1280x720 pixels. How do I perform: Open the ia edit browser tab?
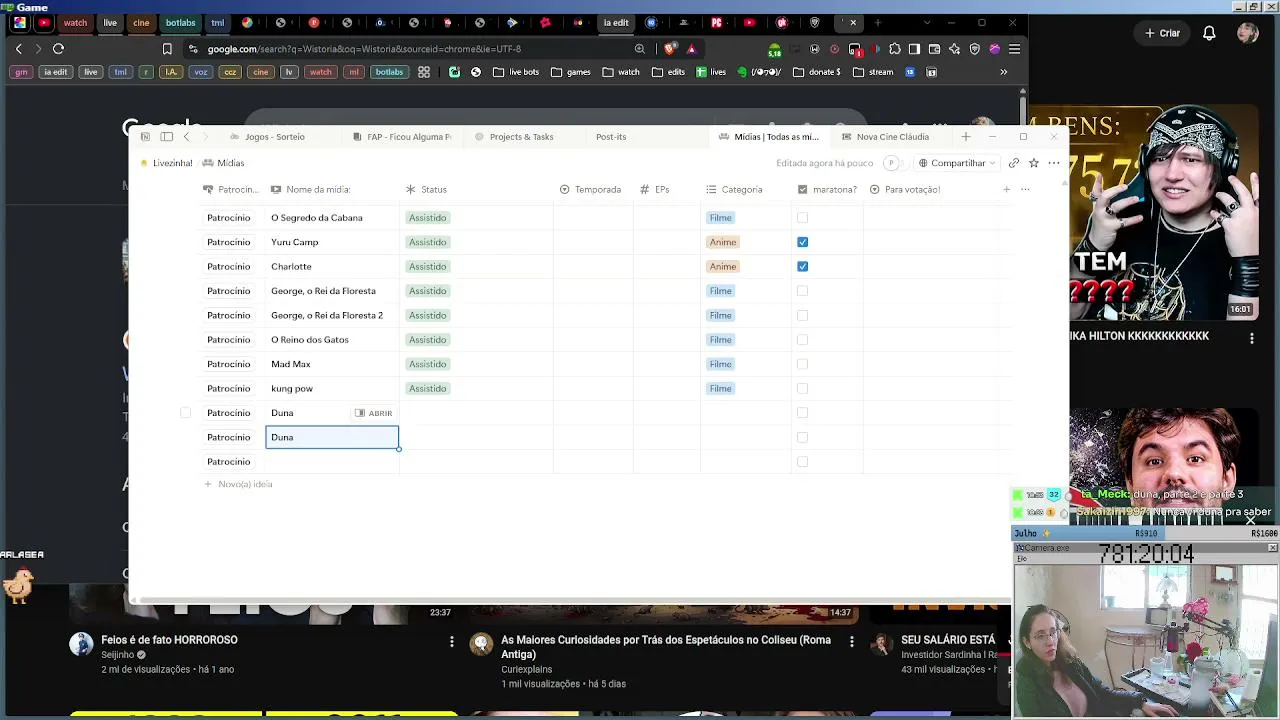(616, 22)
